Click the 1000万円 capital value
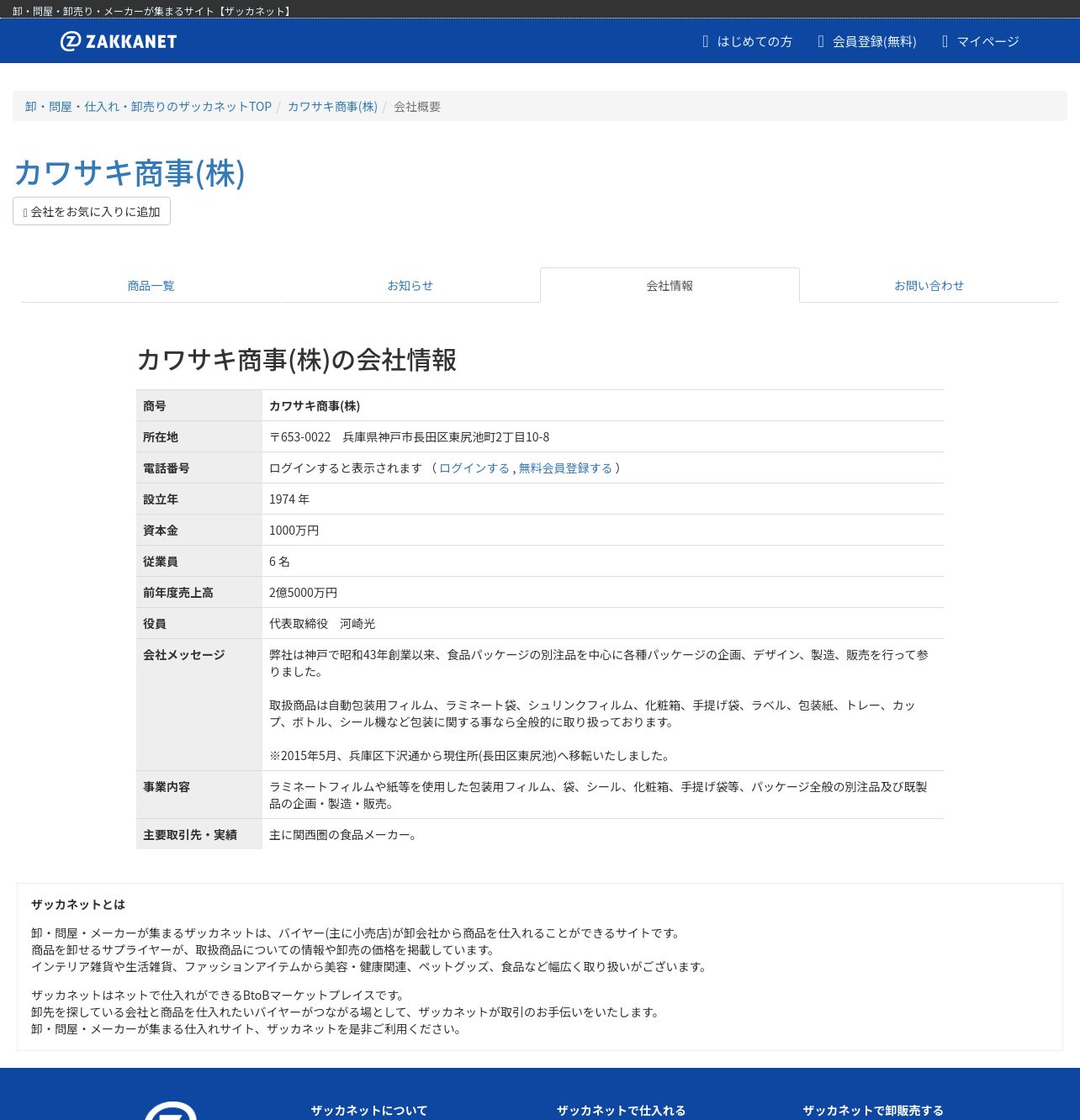This screenshot has width=1080, height=1120. 294,531
